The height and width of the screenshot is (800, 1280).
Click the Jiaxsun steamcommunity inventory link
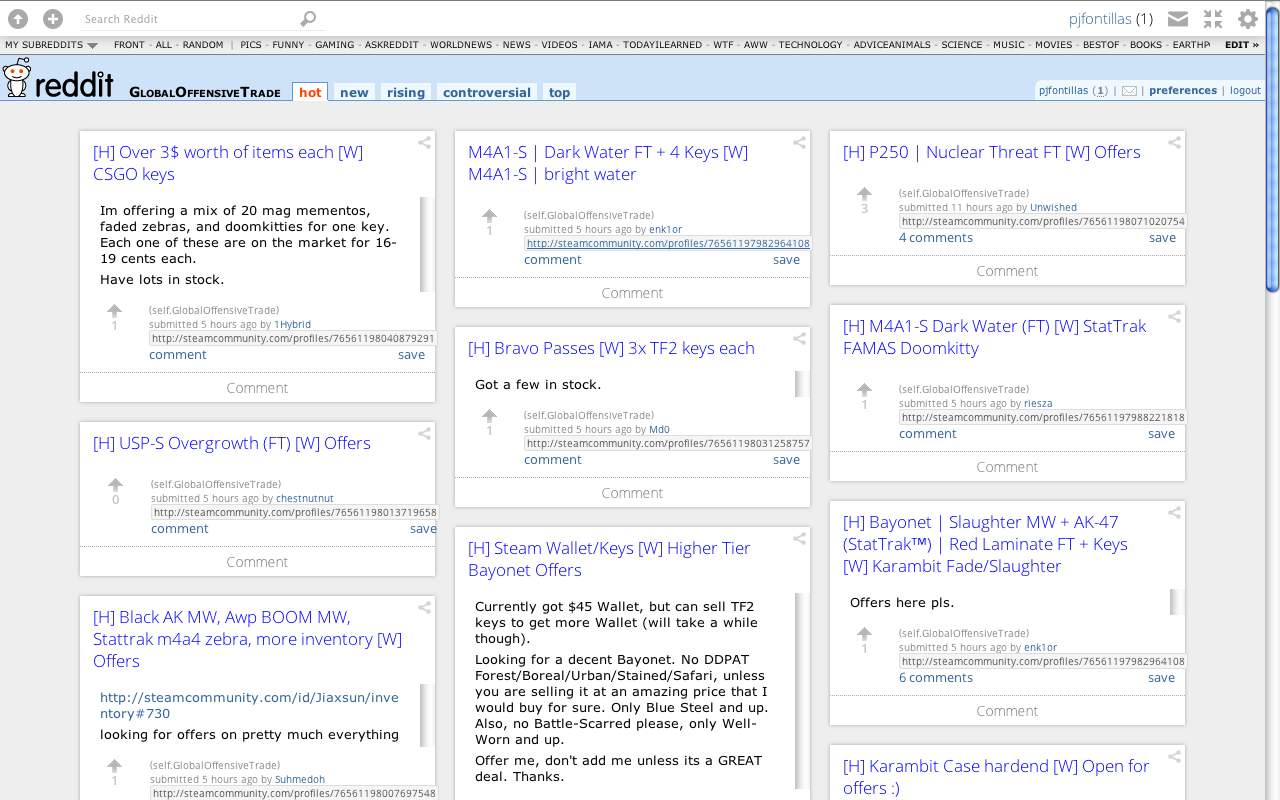click(249, 705)
